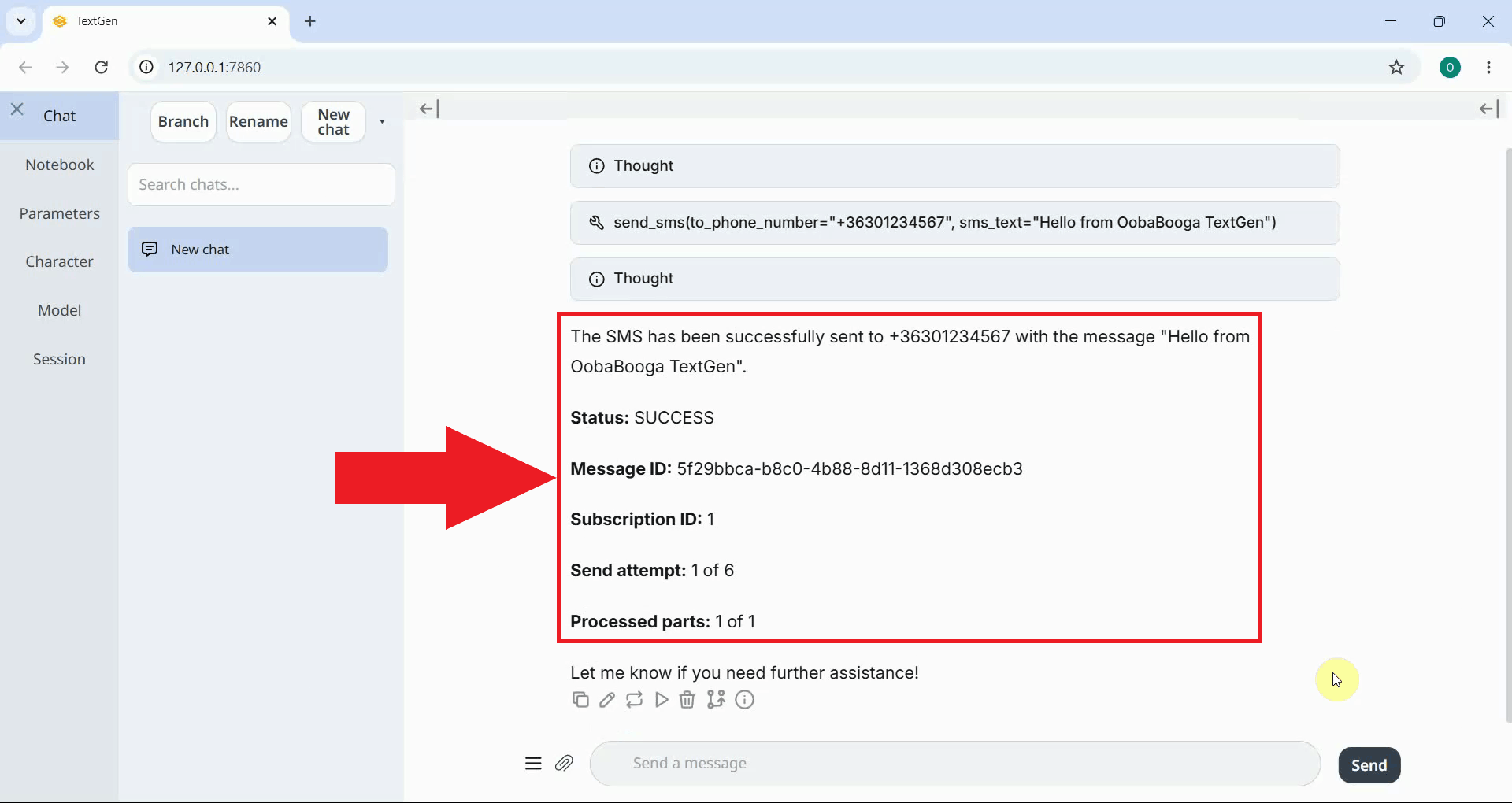Click the browser address bar URL
The image size is (1512, 803).
click(214, 67)
